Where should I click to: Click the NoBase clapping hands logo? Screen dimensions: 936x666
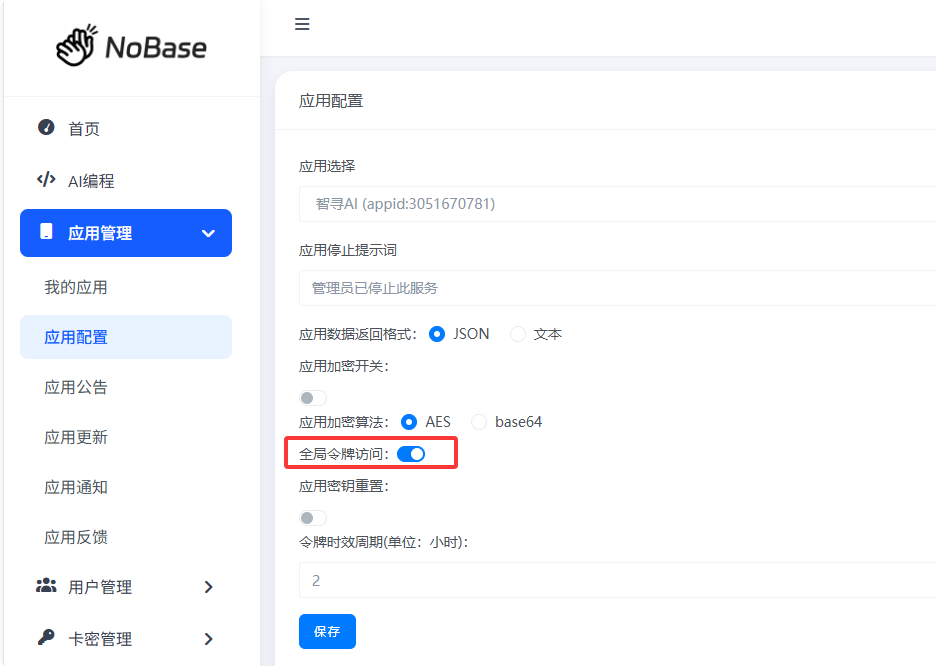(x=78, y=46)
